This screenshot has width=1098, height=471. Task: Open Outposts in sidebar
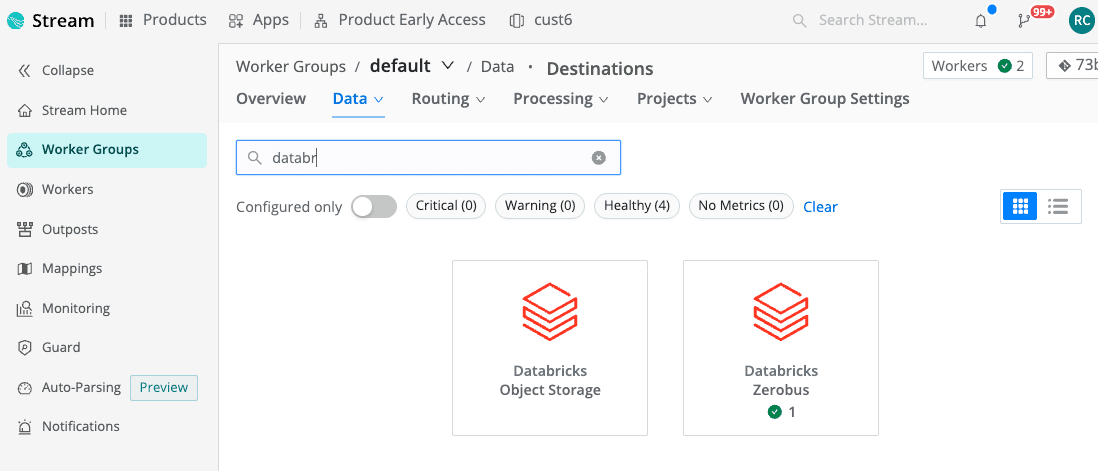pyautogui.click(x=57, y=229)
